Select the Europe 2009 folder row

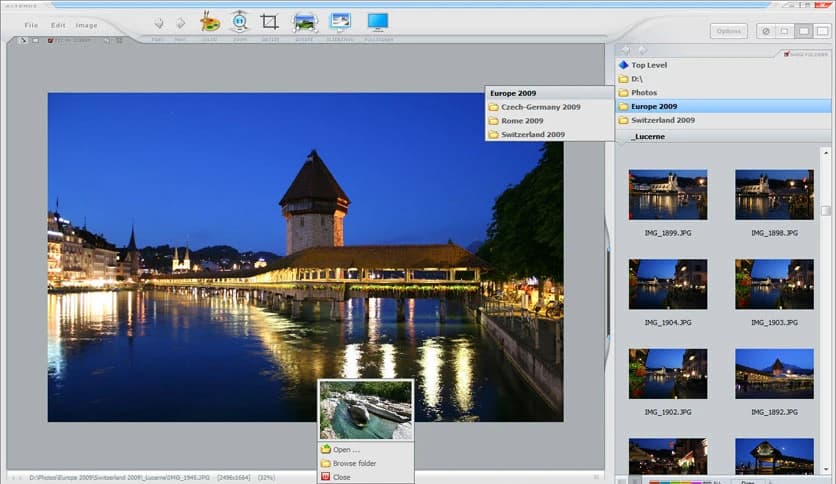723,106
